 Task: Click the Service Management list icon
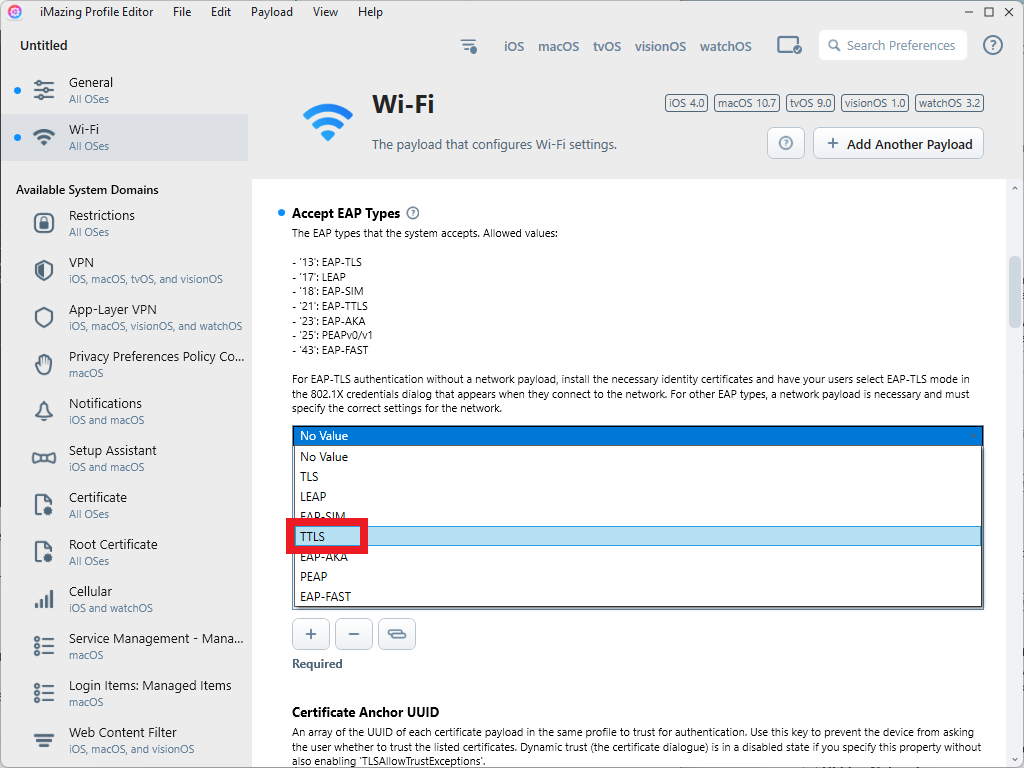point(44,647)
